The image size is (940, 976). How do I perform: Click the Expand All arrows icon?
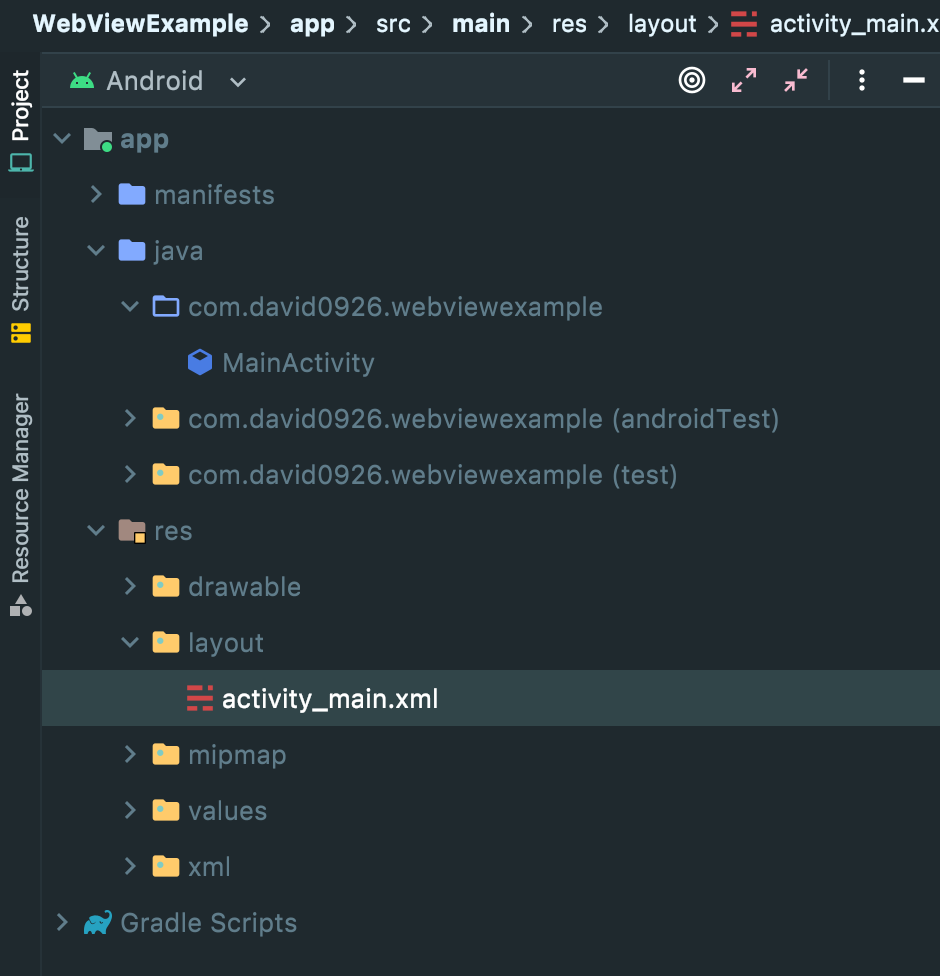(x=744, y=81)
